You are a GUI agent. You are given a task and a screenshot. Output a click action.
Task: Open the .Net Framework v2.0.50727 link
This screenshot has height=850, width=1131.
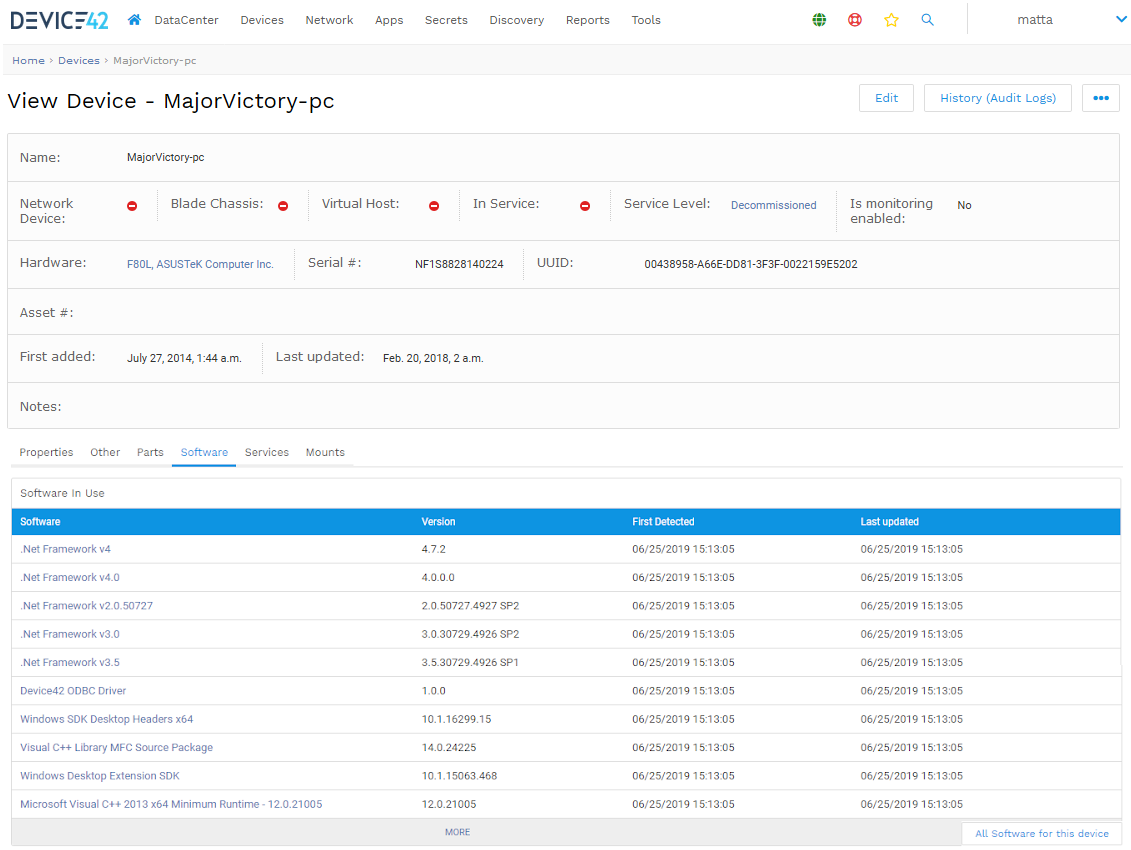pos(87,606)
